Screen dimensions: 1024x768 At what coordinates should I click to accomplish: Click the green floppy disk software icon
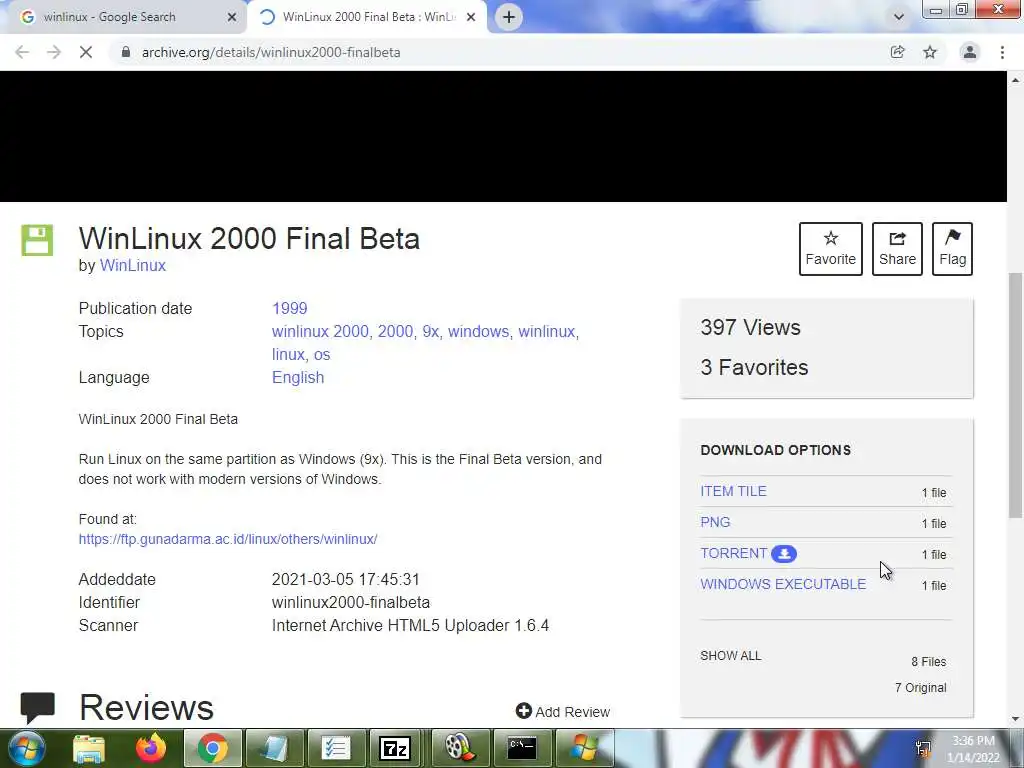coord(37,240)
